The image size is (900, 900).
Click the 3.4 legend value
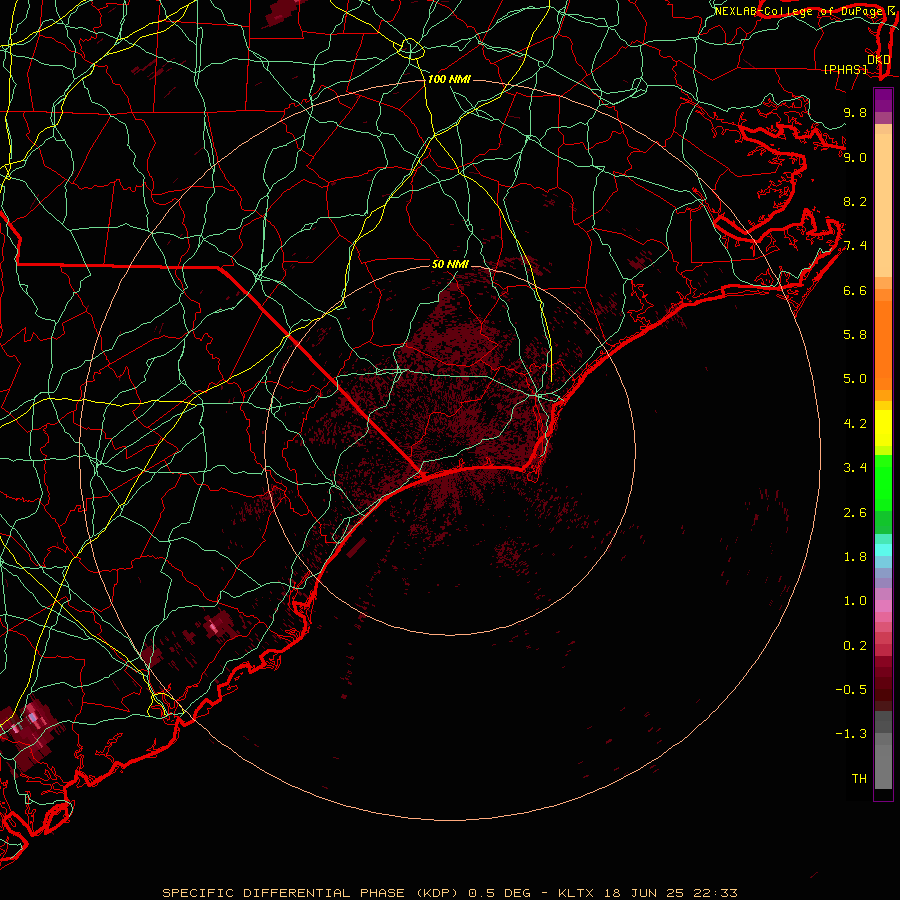tap(855, 468)
